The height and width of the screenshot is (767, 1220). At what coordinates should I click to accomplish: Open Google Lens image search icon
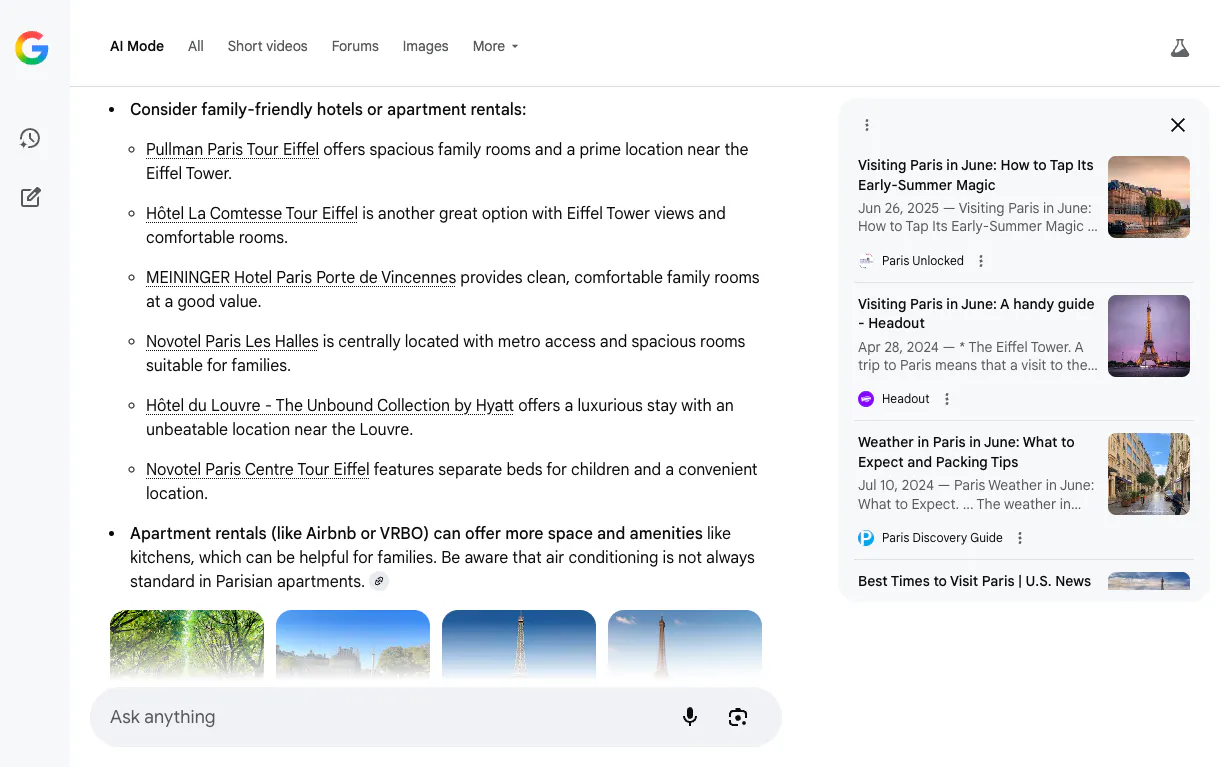pos(738,717)
